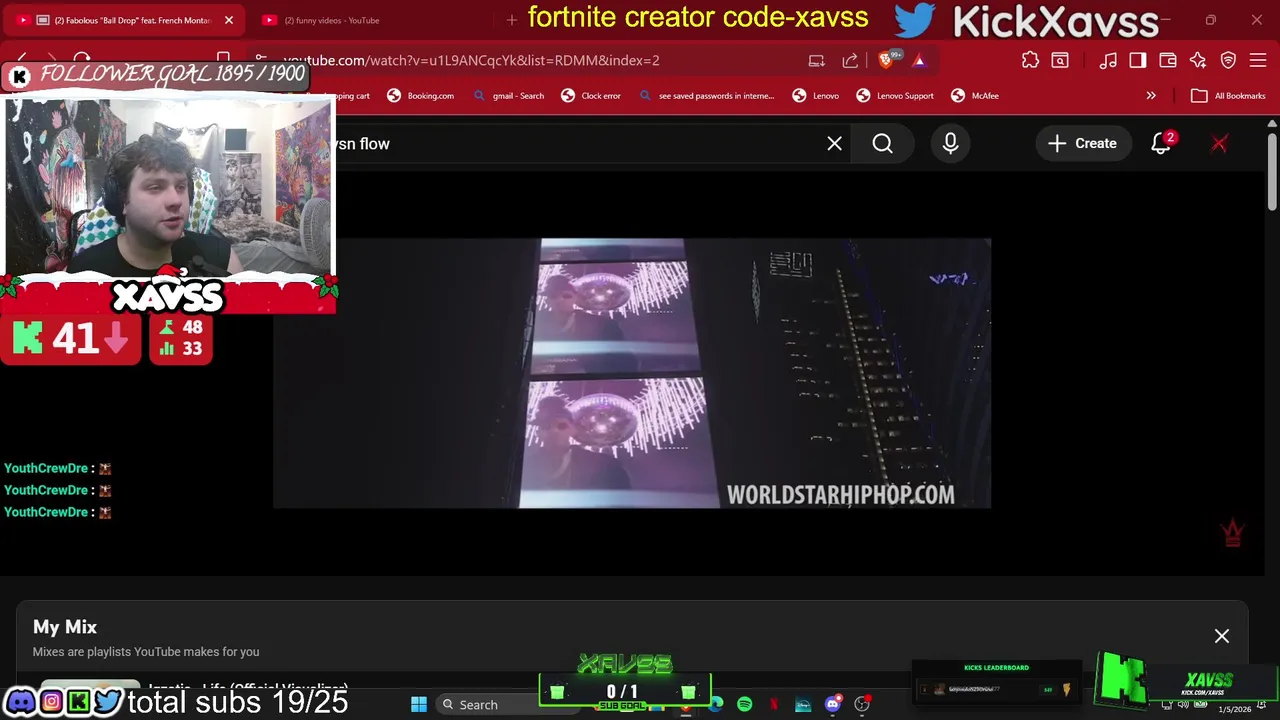Open the McAfee bookmark
Viewport: 1280px width, 720px height.
click(975, 96)
